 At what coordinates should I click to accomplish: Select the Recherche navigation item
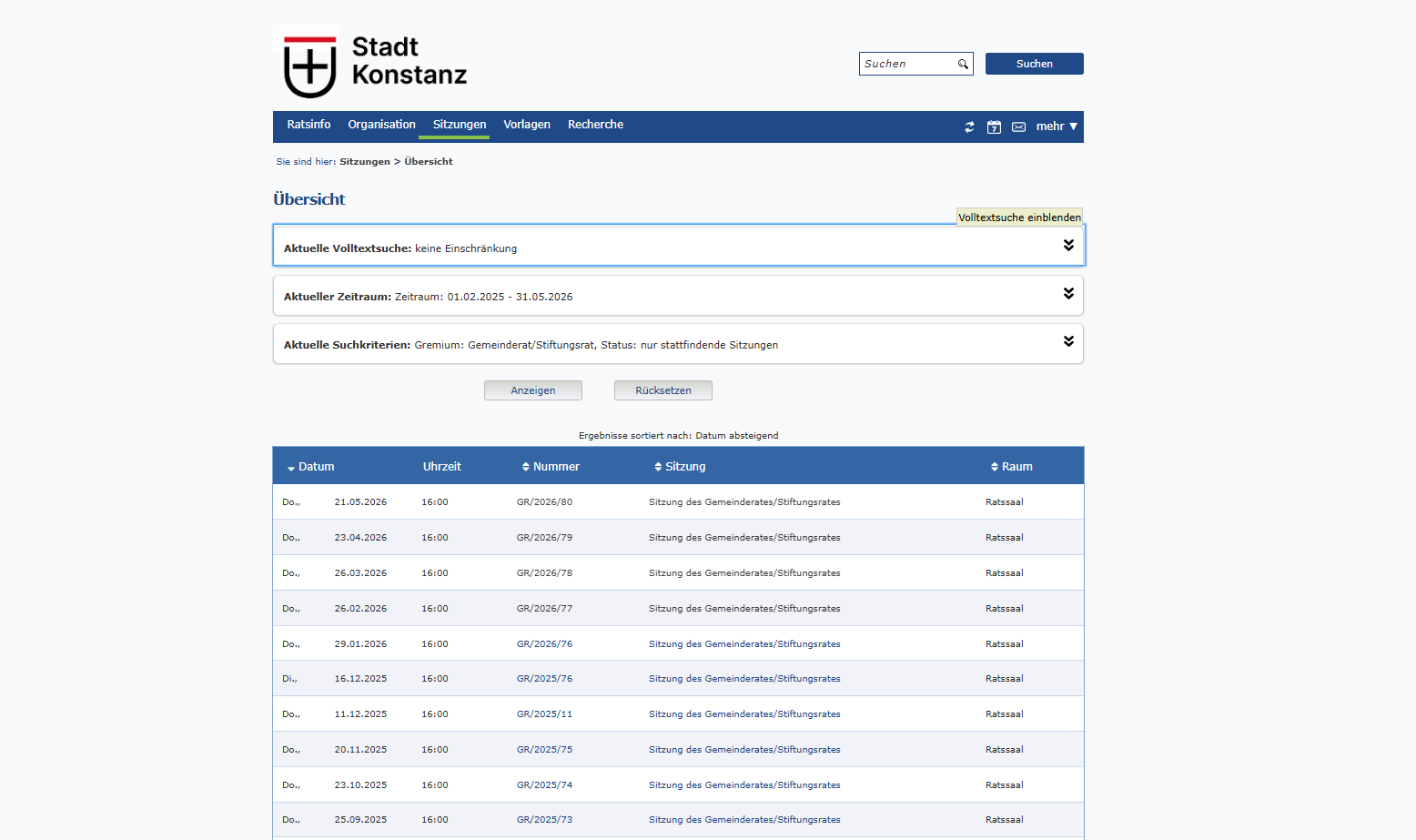[x=595, y=125]
